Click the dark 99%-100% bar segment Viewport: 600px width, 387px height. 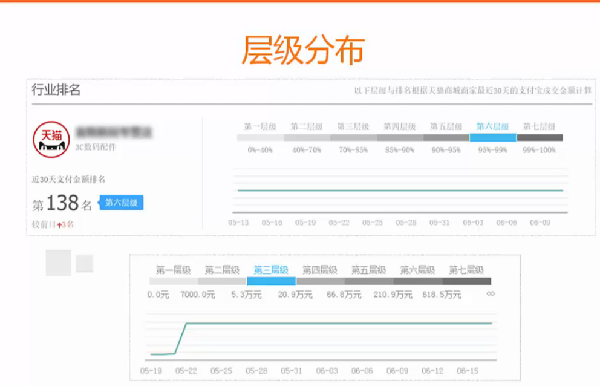point(540,138)
